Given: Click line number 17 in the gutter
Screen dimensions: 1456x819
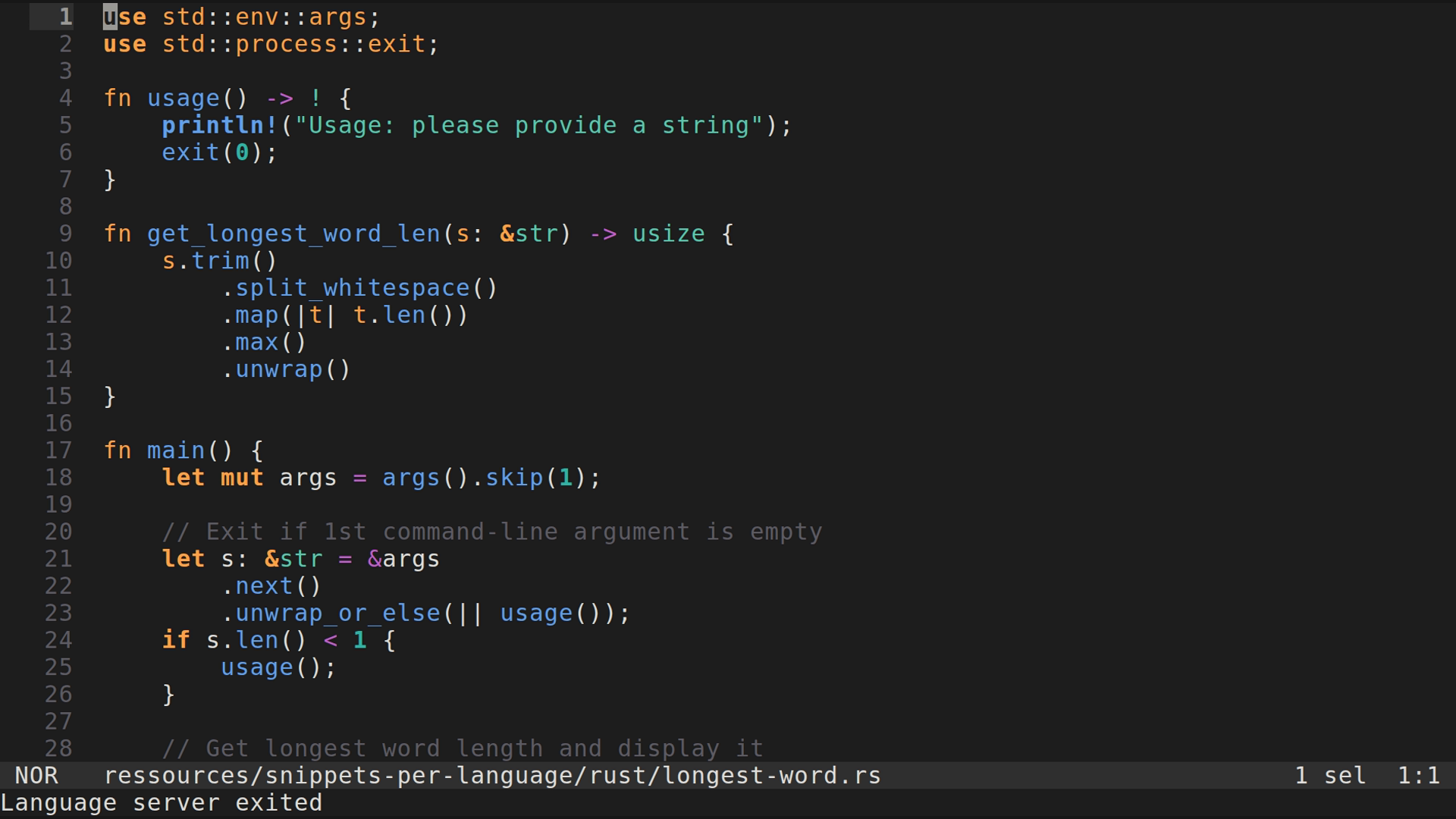Looking at the screenshot, I should [x=58, y=450].
